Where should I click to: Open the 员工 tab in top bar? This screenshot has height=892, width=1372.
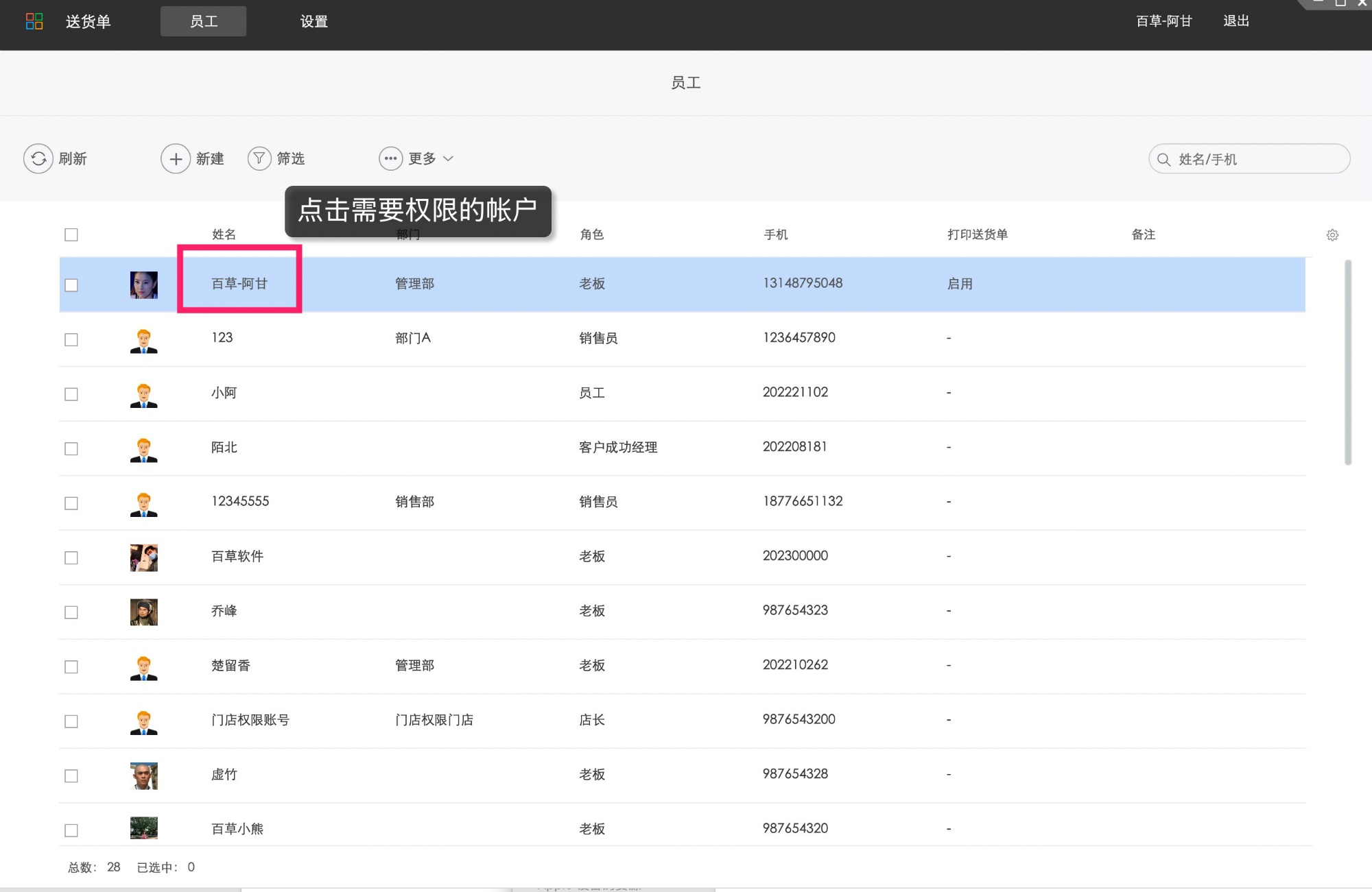point(203,21)
